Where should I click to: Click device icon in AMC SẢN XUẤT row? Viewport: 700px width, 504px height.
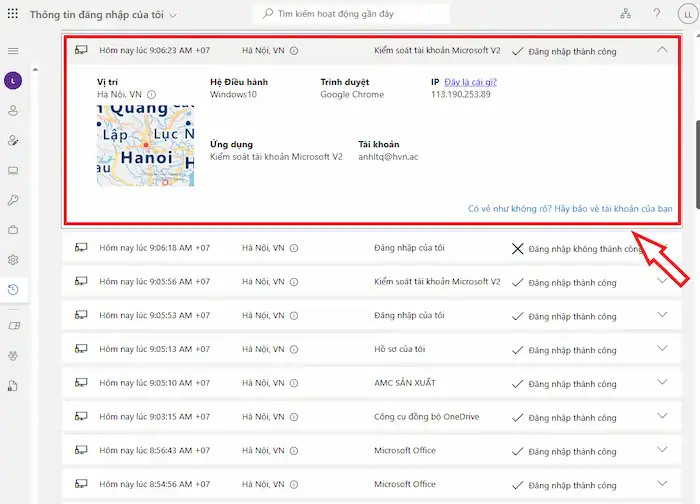[x=81, y=382]
